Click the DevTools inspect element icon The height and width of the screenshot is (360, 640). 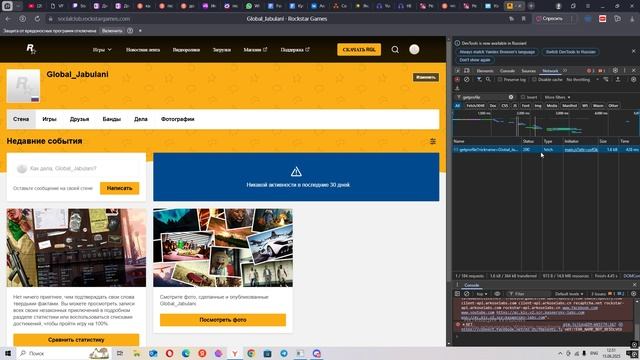click(458, 71)
